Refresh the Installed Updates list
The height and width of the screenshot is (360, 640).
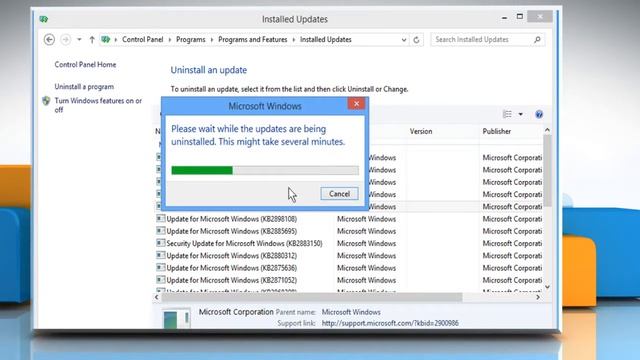(416, 40)
